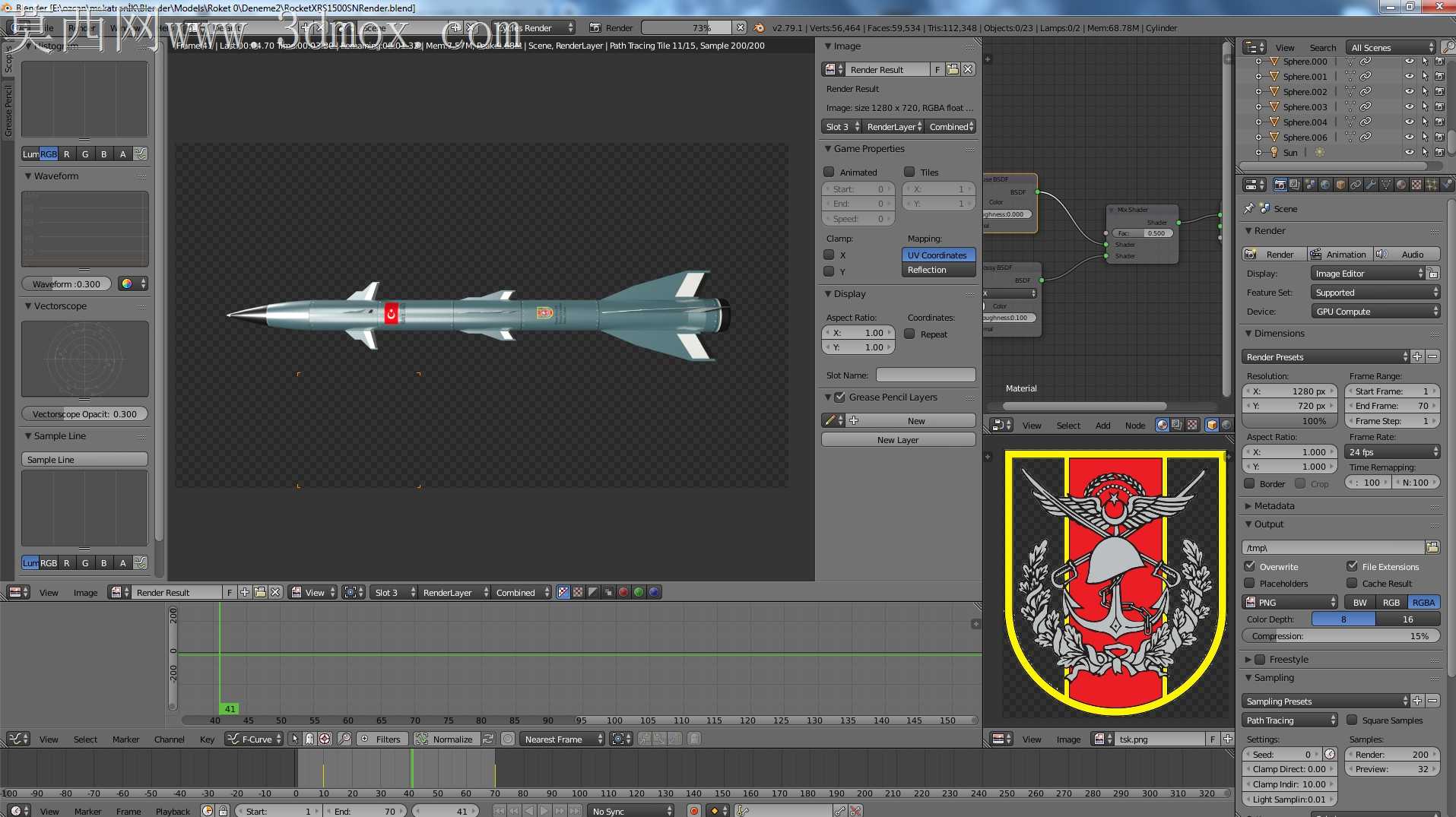This screenshot has width=1456, height=817.
Task: Enable the Repeat coordinates checkbox
Action: pos(909,334)
